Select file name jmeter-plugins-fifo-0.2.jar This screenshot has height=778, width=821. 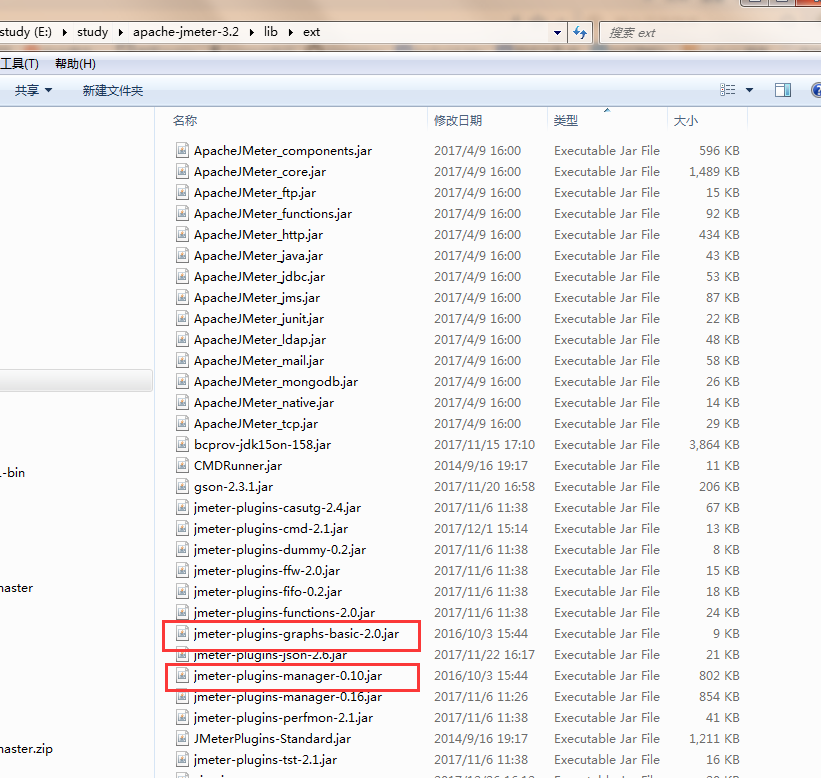[268, 592]
